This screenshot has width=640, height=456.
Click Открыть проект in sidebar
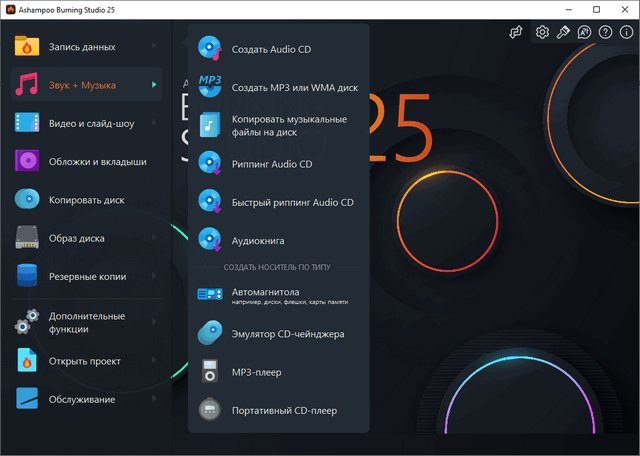[x=85, y=360]
